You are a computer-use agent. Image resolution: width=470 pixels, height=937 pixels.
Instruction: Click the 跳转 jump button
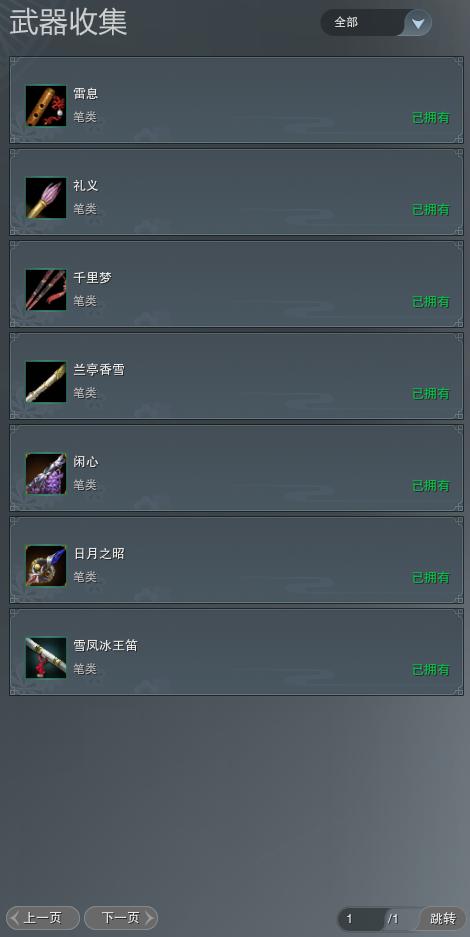click(x=443, y=918)
